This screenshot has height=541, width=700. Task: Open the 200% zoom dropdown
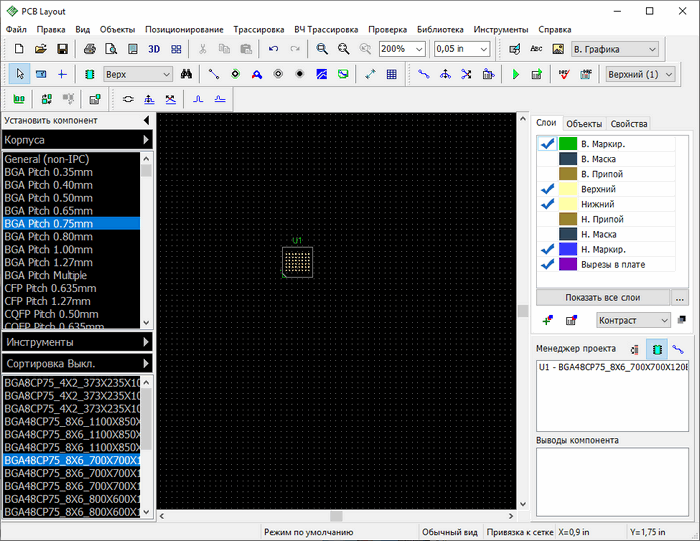(419, 49)
